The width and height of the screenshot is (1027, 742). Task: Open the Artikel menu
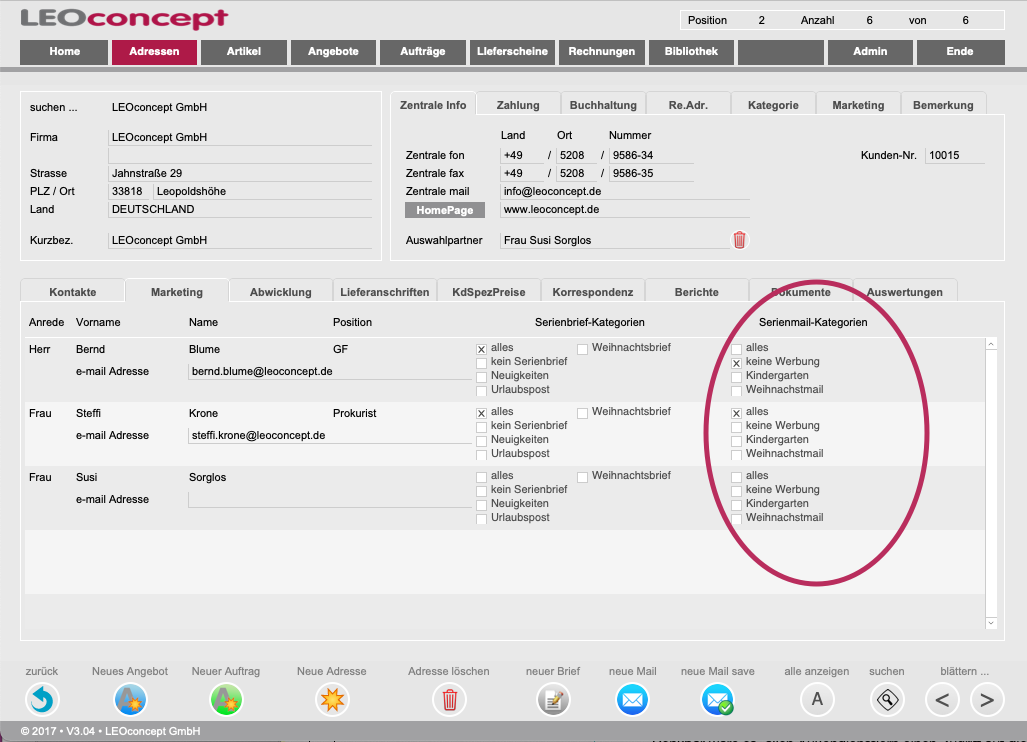click(x=244, y=52)
